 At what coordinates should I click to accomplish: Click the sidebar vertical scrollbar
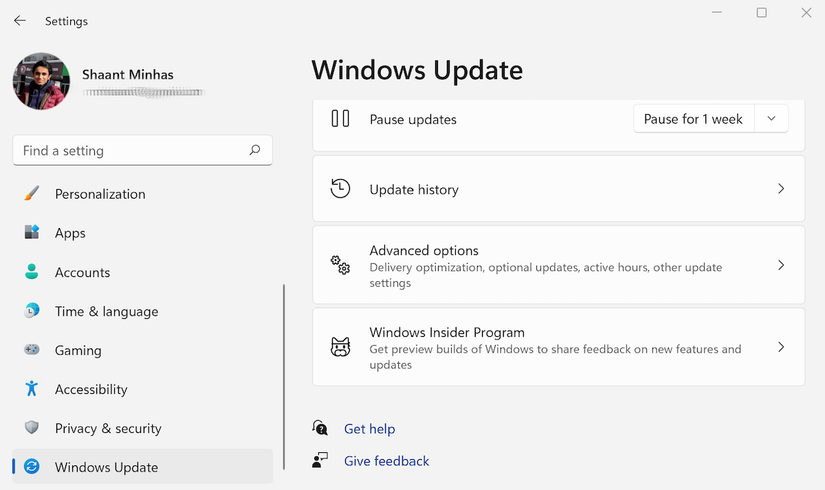coord(284,377)
